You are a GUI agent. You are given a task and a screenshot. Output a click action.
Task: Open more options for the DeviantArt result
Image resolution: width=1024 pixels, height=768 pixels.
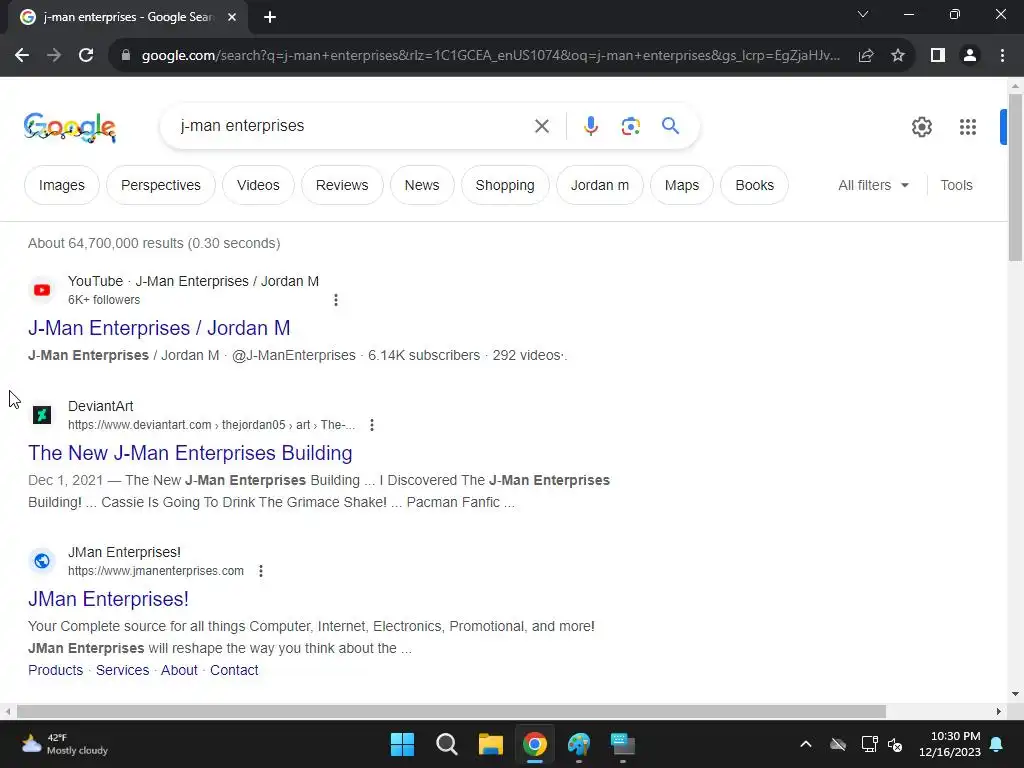pyautogui.click(x=372, y=425)
